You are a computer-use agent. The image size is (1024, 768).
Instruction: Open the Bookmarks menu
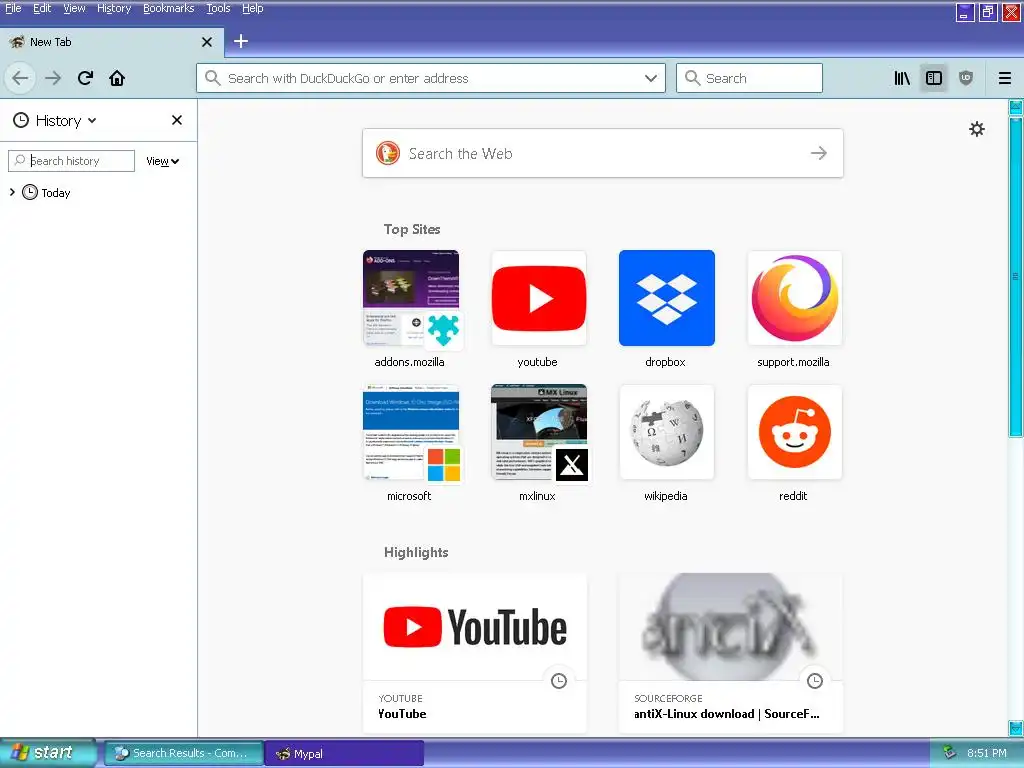point(168,8)
